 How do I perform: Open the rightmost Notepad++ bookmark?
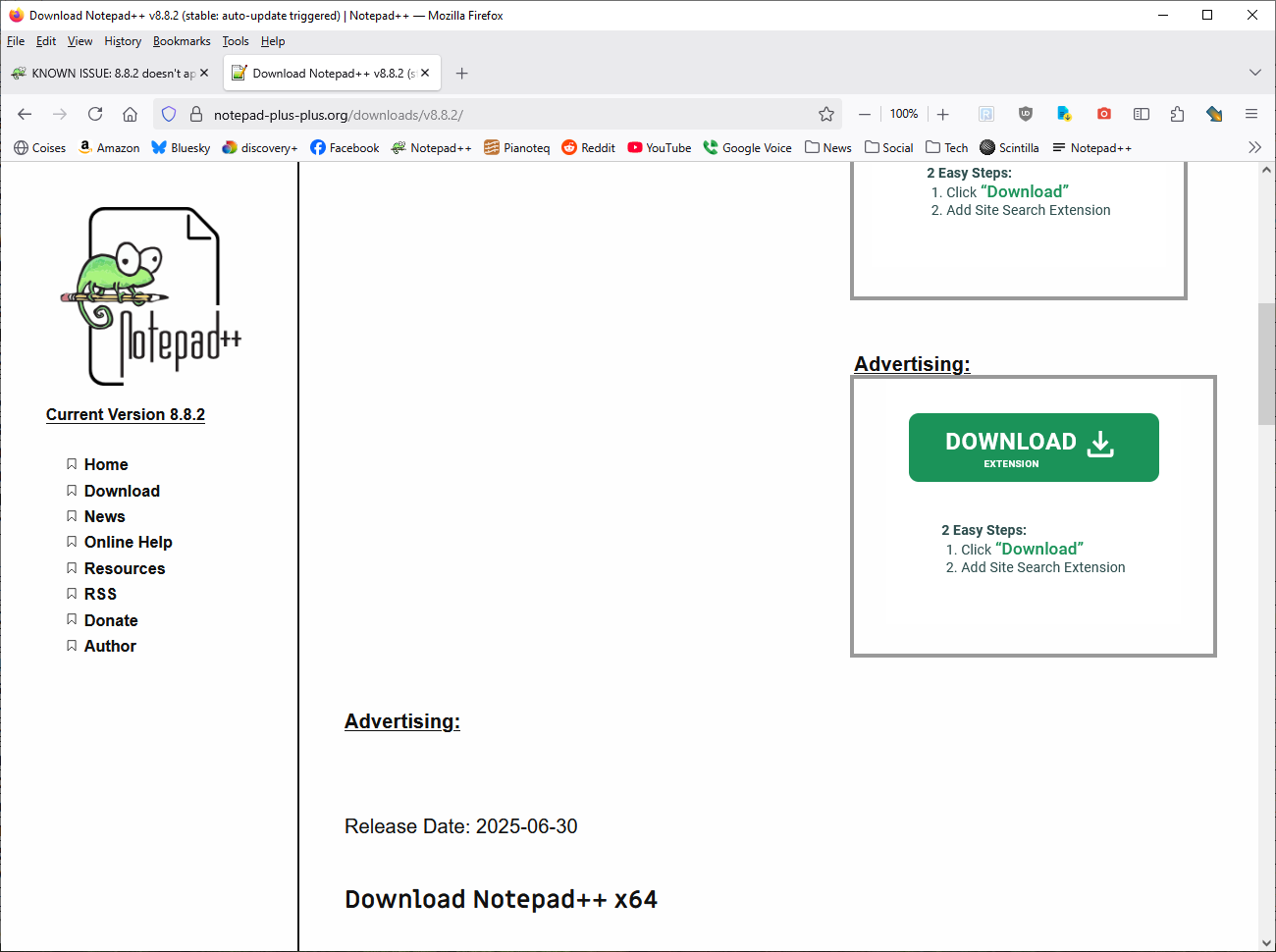1091,147
